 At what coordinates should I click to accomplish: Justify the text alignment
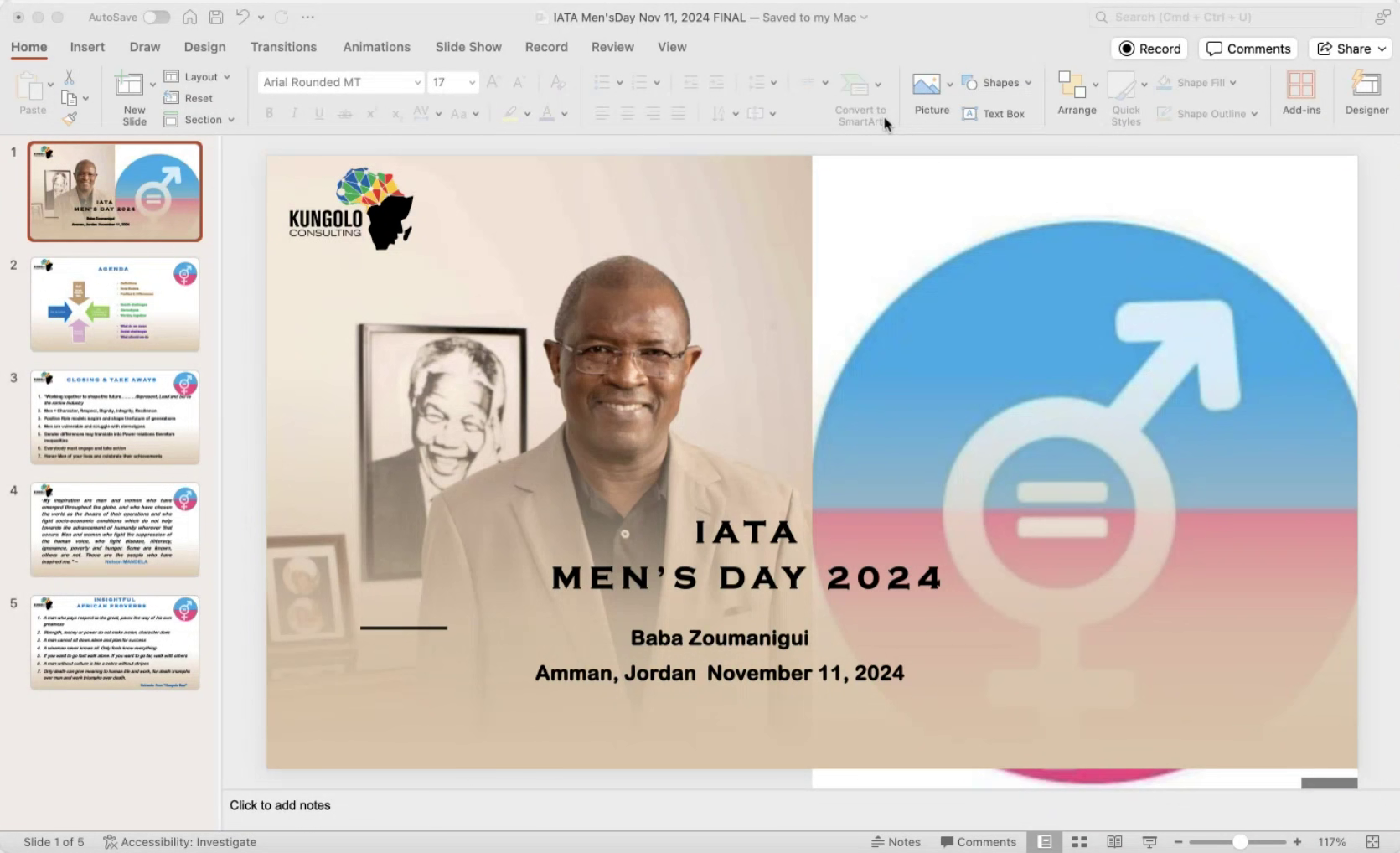coord(678,114)
